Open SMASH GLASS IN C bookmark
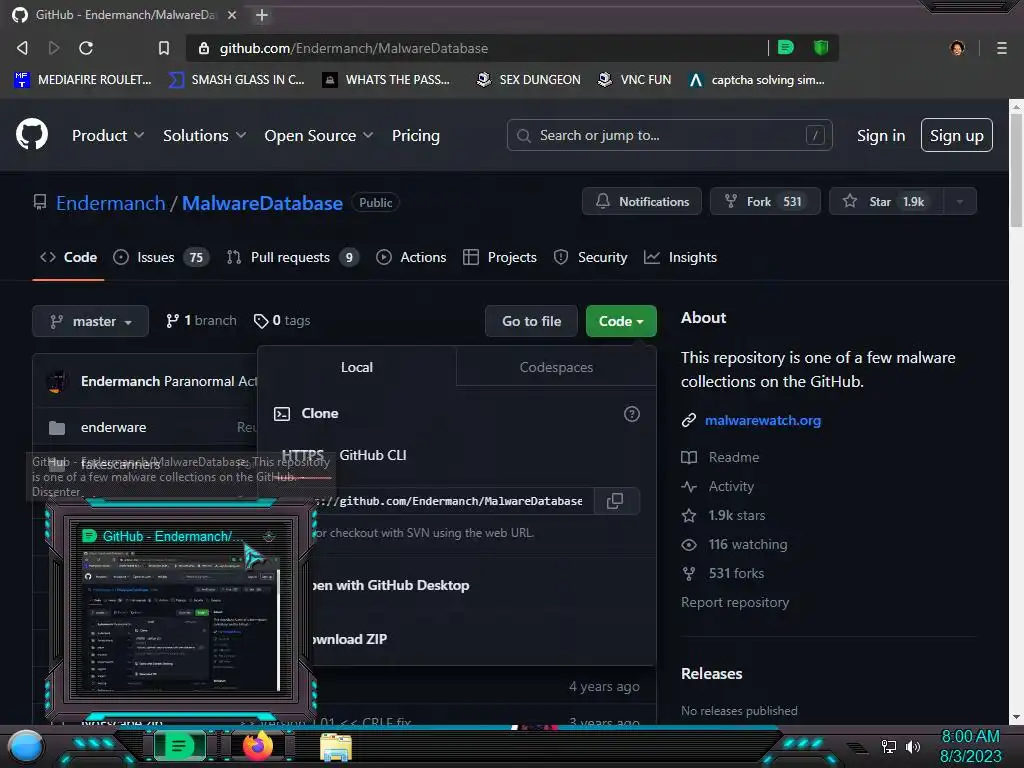Viewport: 1024px width, 768px height. point(236,80)
